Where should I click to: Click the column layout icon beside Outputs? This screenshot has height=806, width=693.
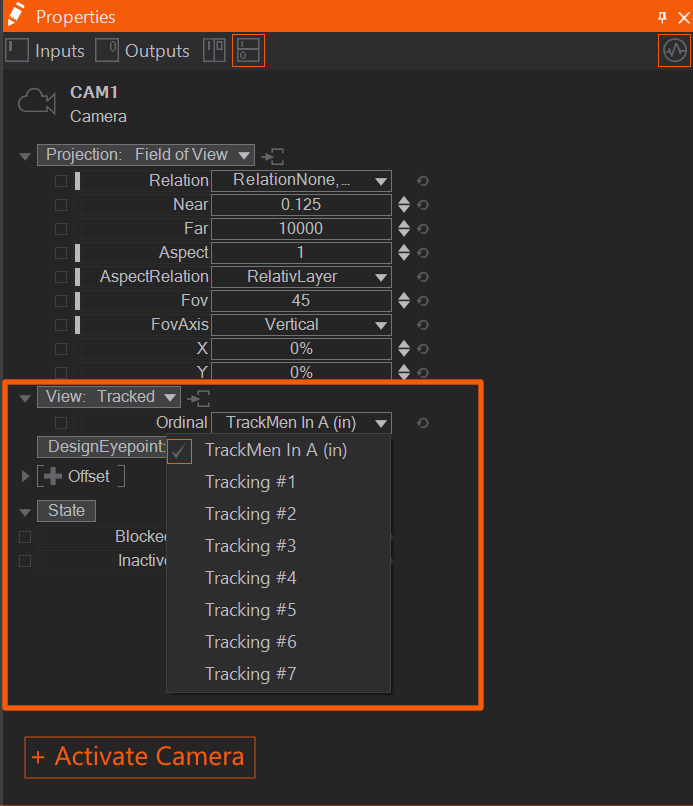[x=214, y=51]
